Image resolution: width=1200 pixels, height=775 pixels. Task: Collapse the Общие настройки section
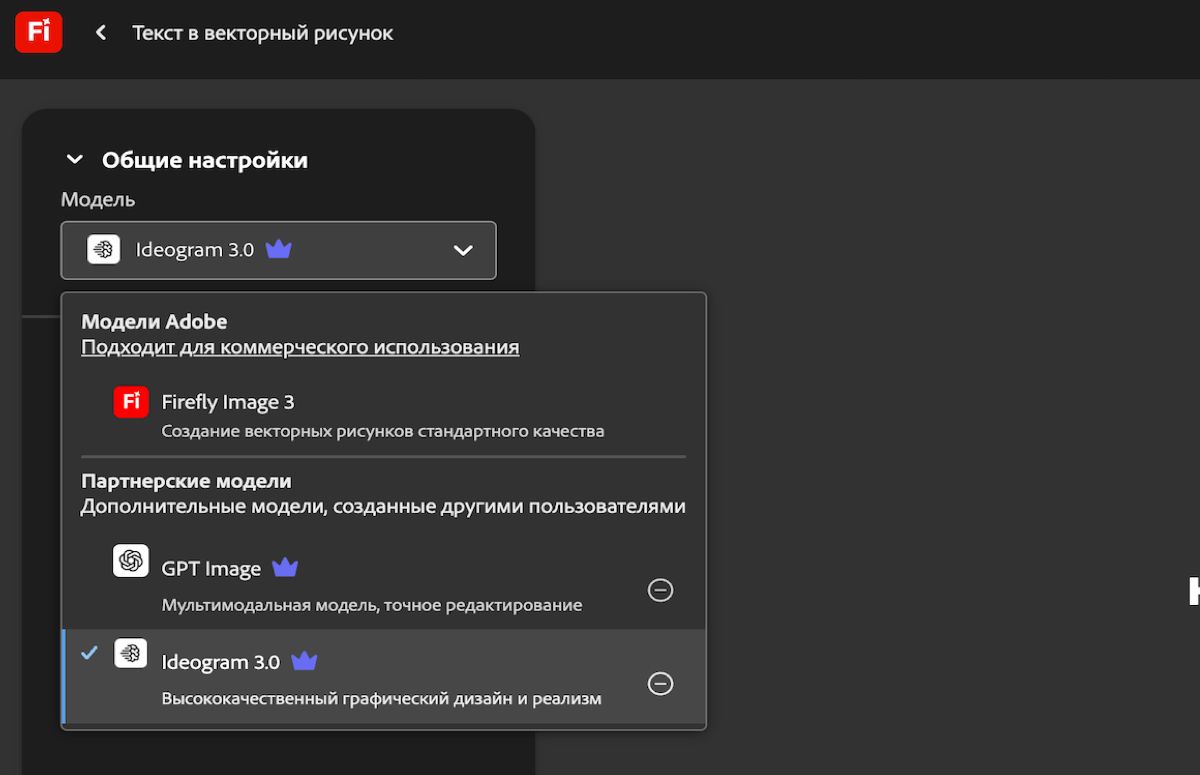pos(75,160)
